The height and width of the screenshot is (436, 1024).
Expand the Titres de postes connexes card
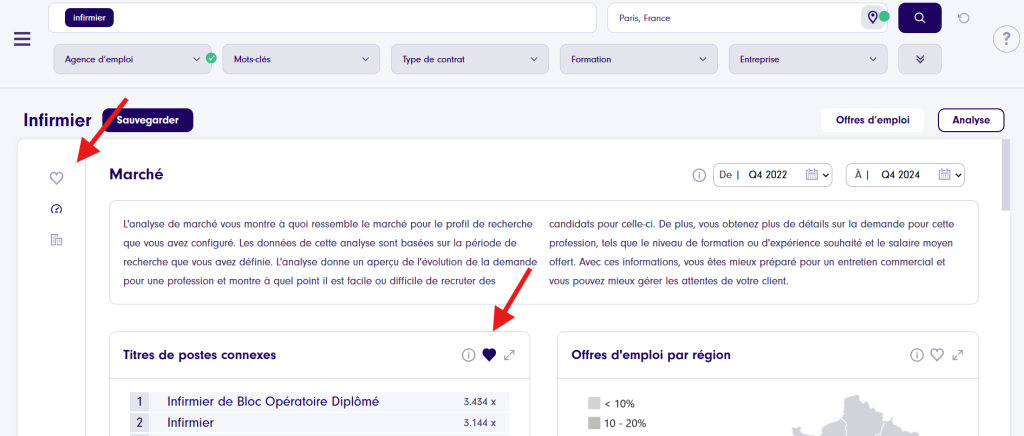point(509,355)
